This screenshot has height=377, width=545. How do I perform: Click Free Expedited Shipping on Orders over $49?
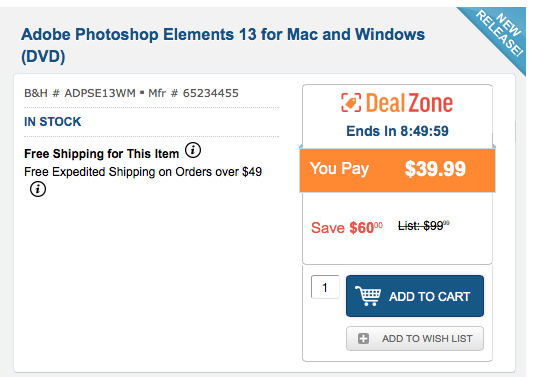point(143,172)
